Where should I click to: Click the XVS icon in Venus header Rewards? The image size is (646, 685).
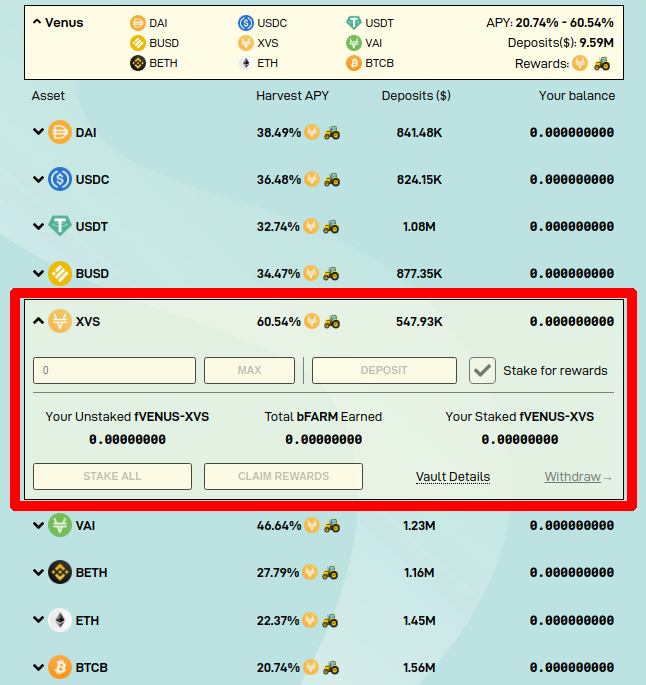click(580, 63)
